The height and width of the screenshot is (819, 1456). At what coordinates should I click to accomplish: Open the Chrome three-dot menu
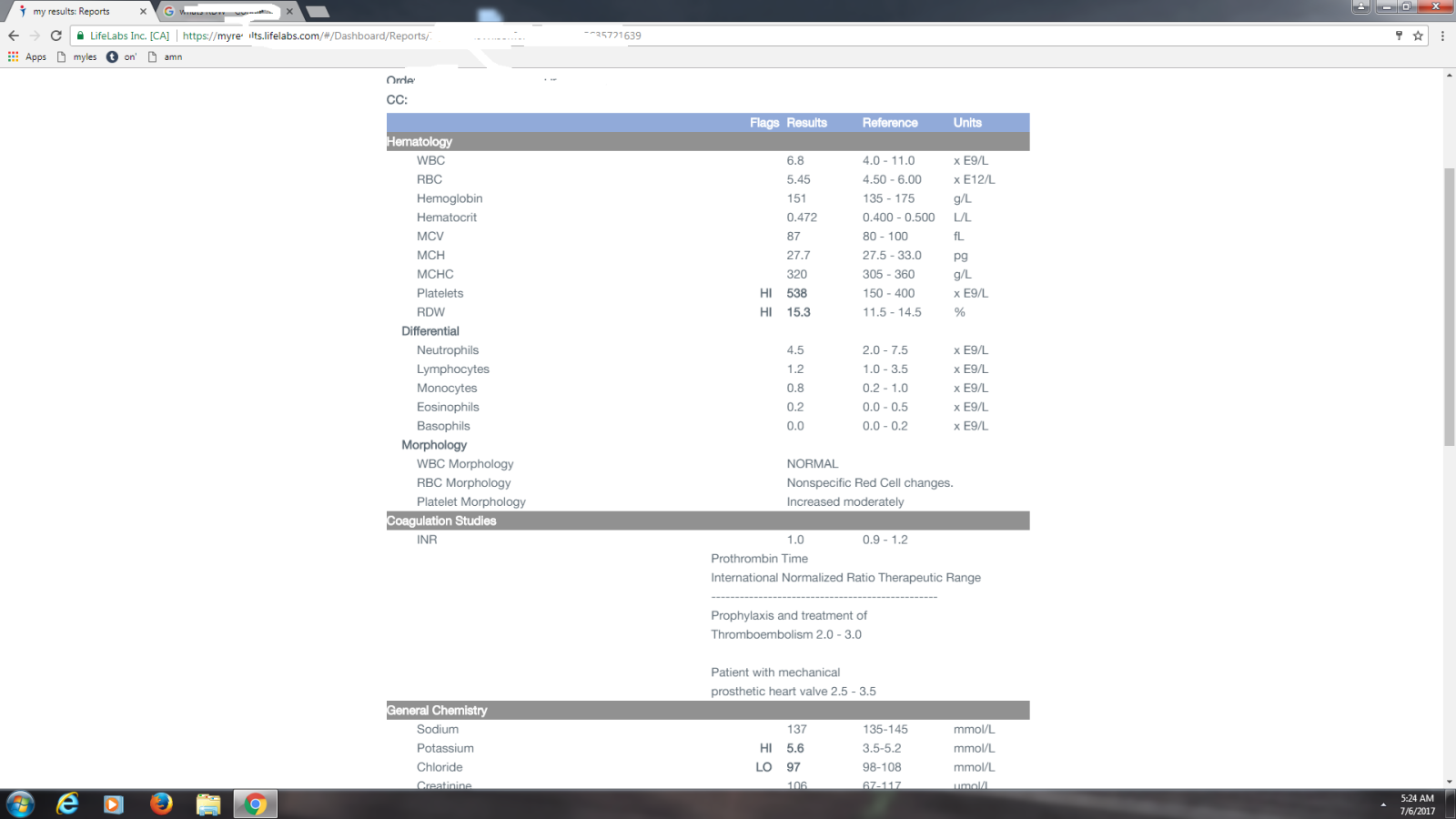tap(1442, 35)
